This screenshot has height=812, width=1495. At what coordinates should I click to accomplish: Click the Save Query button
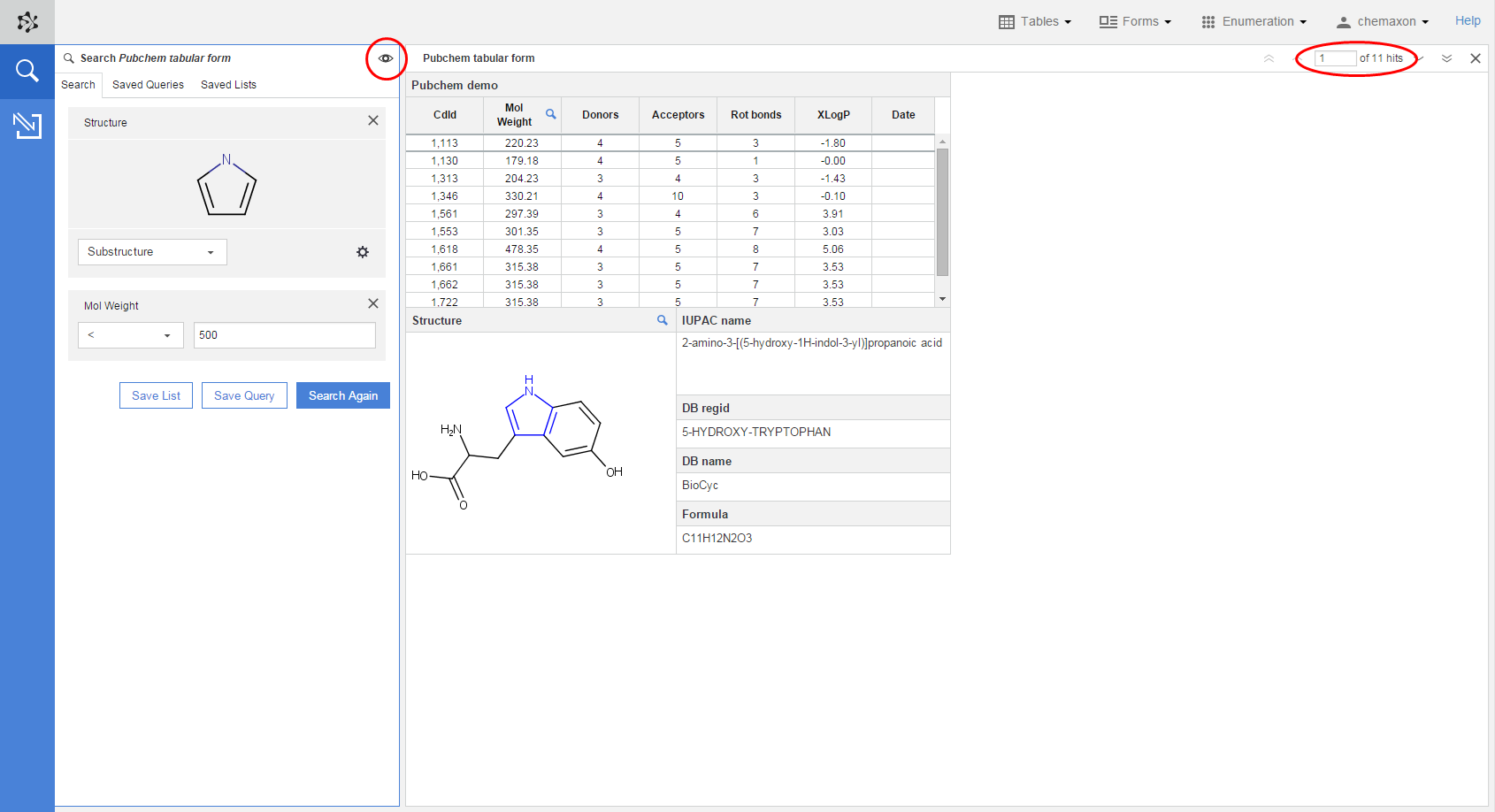(244, 395)
